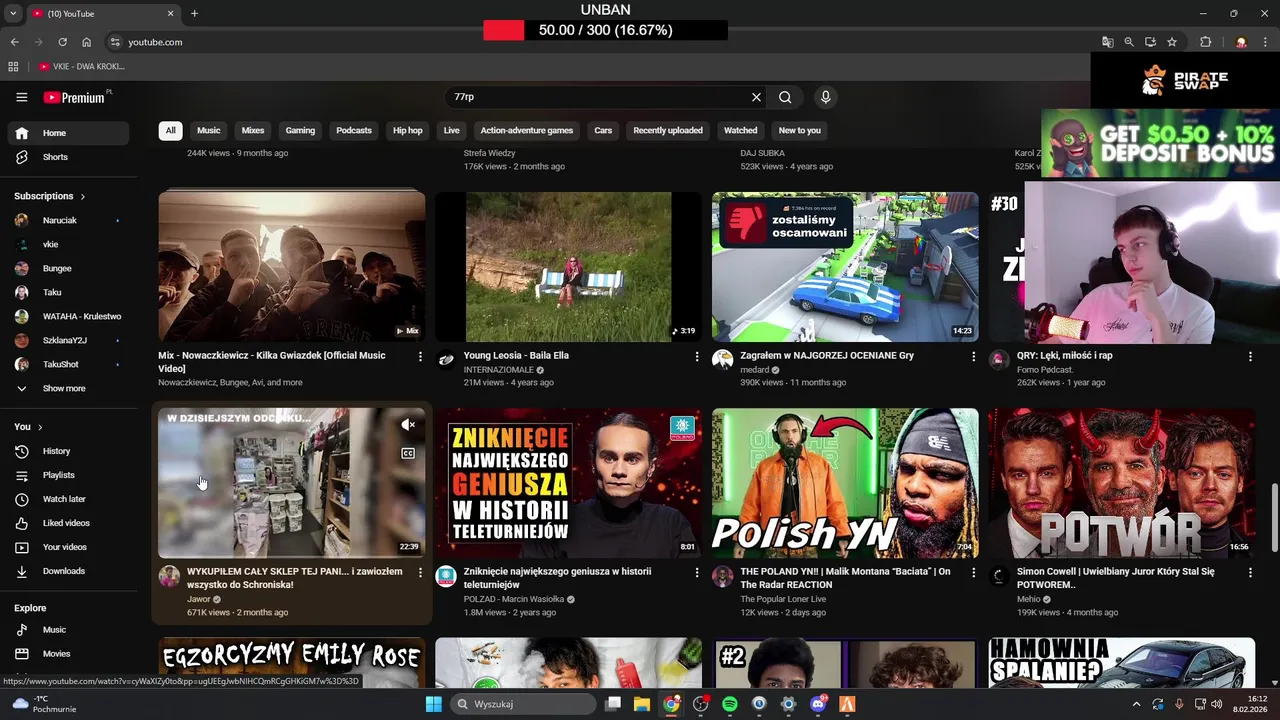This screenshot has width=1280, height=720.
Task: Open Your videos in the sidebar
Action: click(x=68, y=547)
